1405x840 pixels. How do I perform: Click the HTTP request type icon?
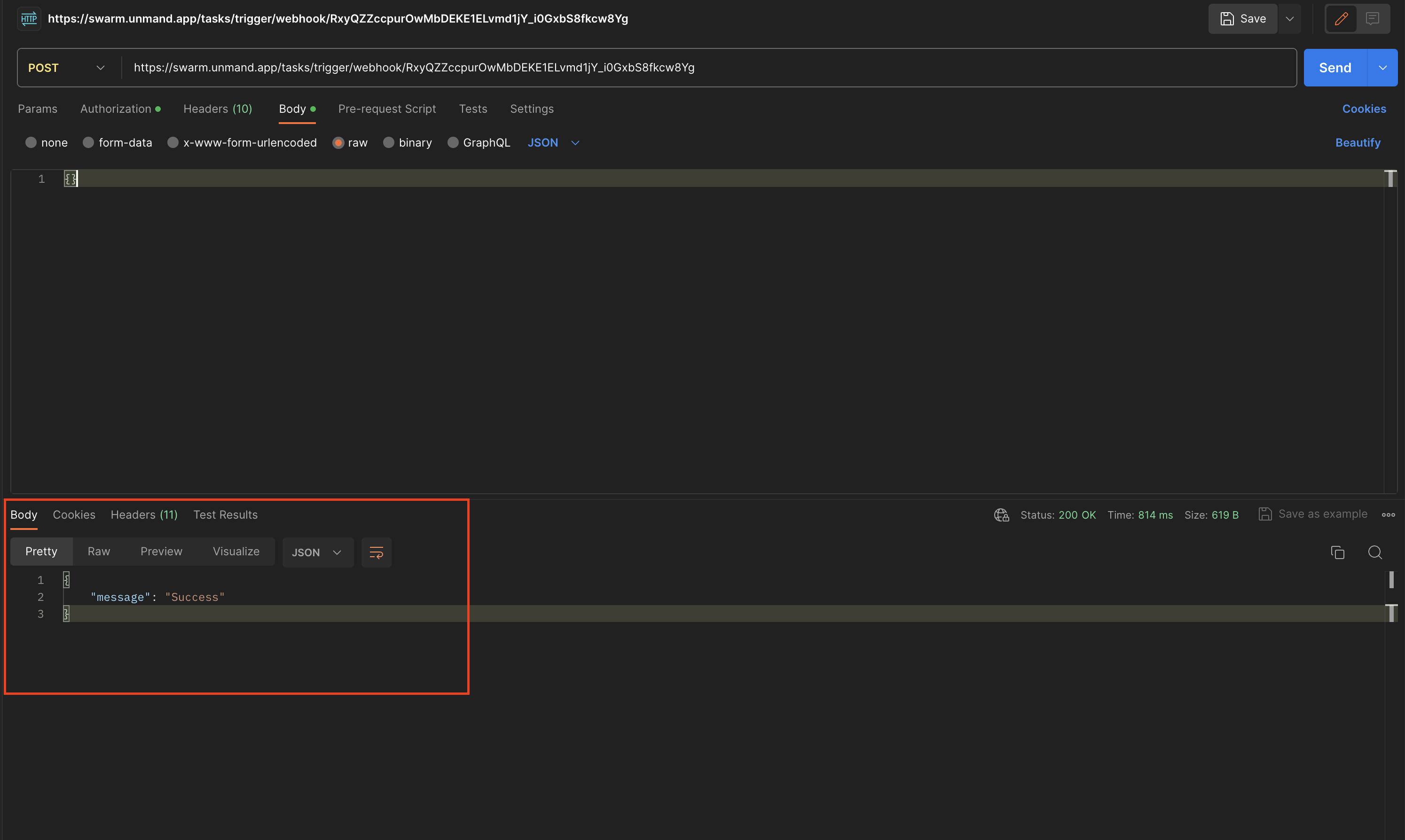pyautogui.click(x=28, y=18)
